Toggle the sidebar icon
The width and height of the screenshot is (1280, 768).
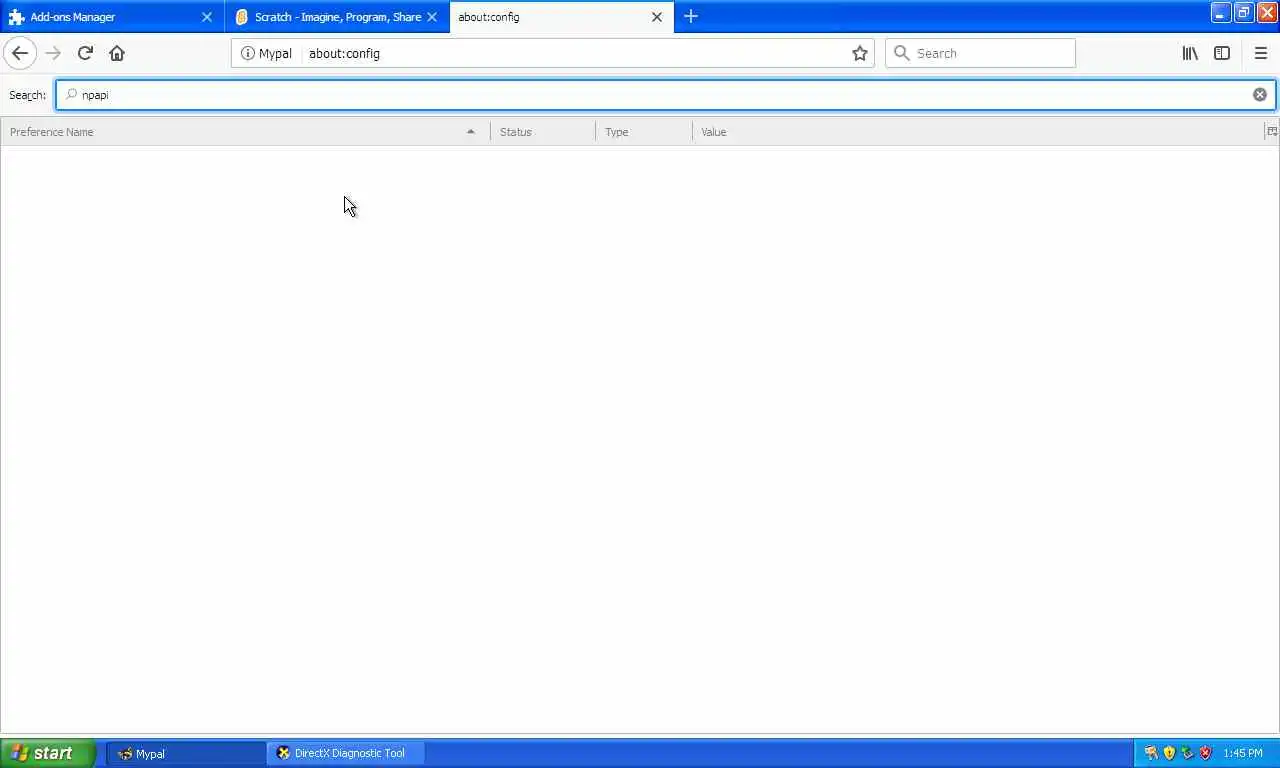[1222, 53]
